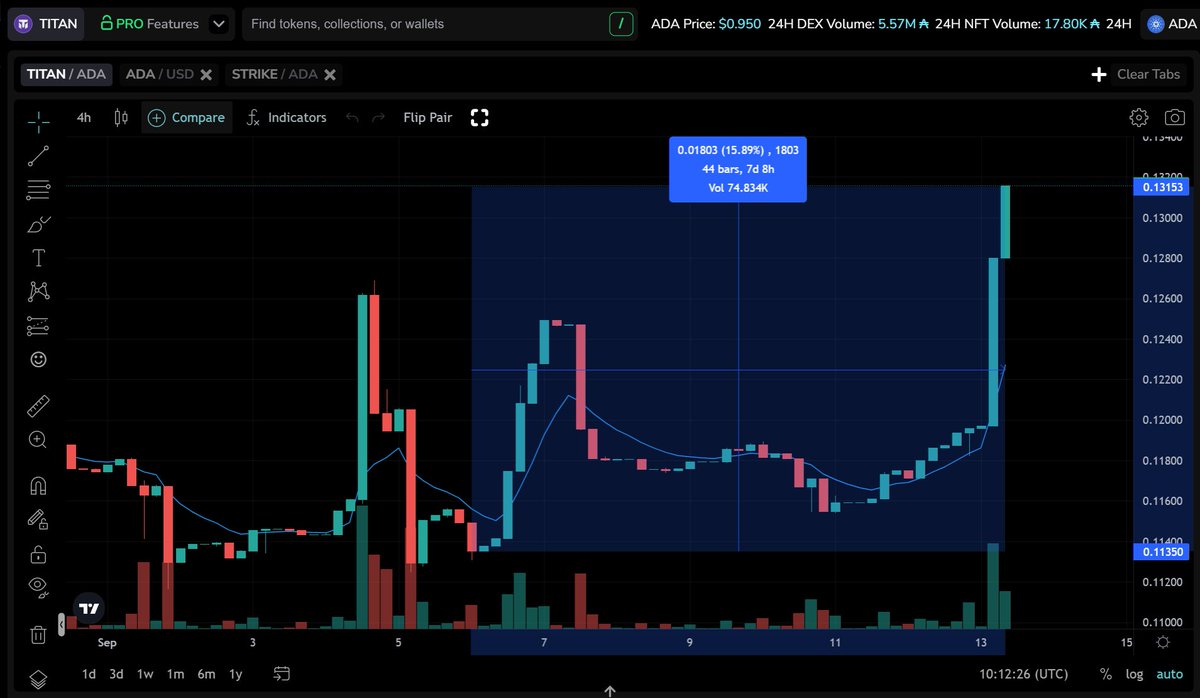Remove drawings with the trash icon

pyautogui.click(x=38, y=634)
